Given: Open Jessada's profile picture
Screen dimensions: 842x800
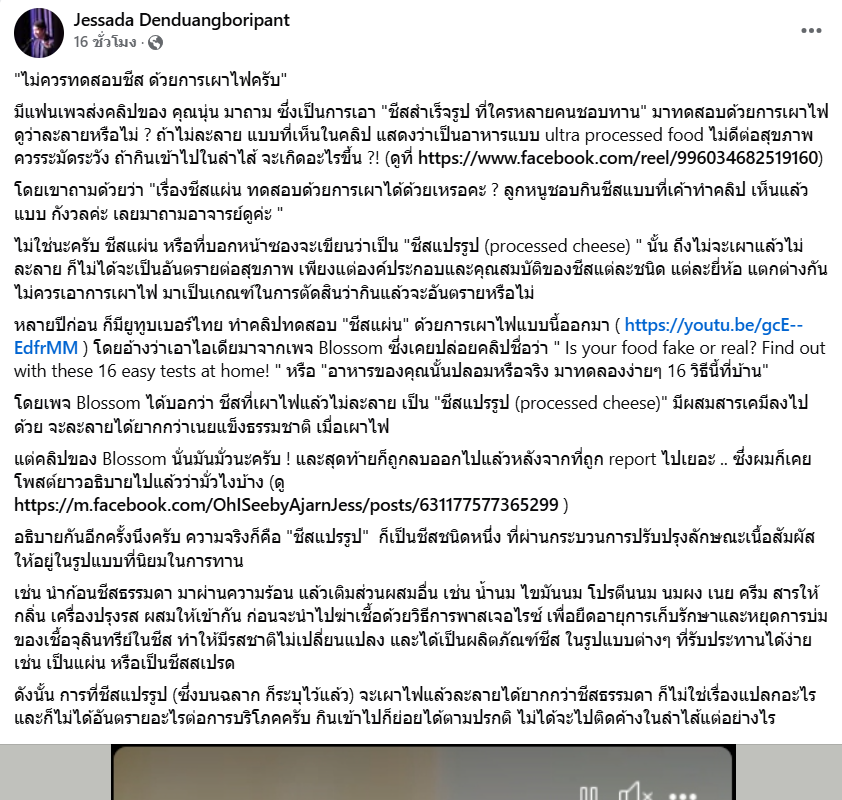Looking at the screenshot, I should [39, 33].
